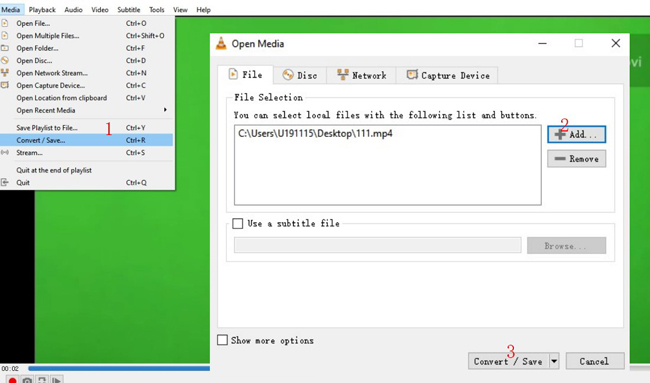Click the Open Folder menu icon

point(5,48)
